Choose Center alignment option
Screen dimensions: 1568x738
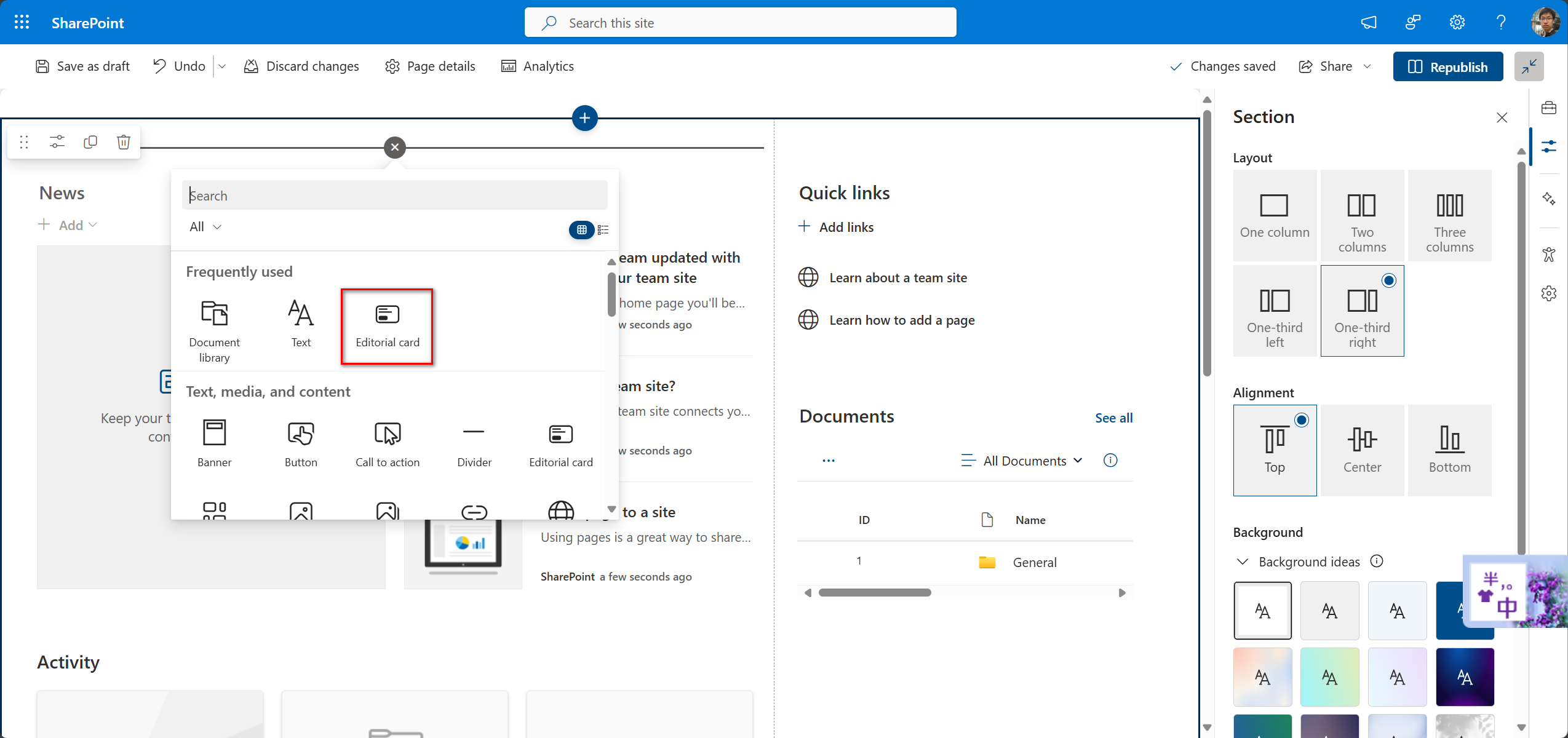1361,450
